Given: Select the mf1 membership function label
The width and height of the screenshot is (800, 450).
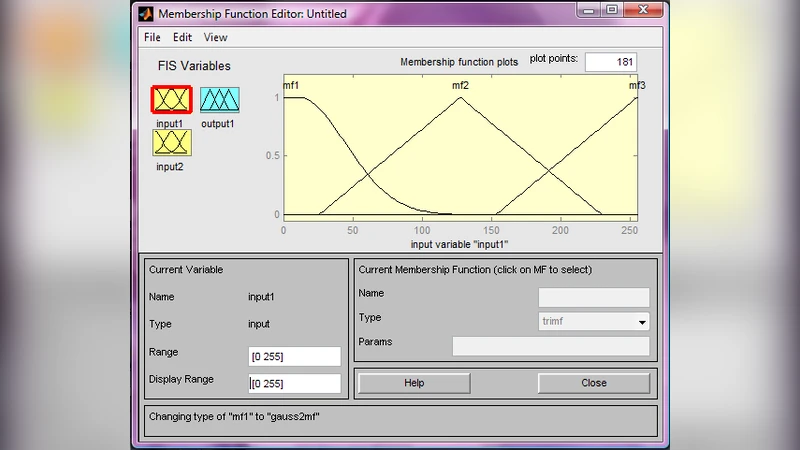Looking at the screenshot, I should 291,86.
